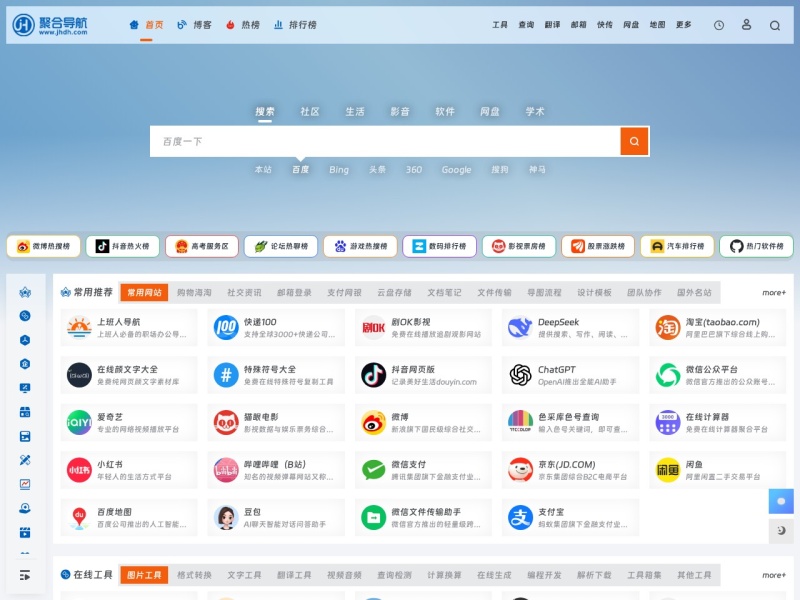Image resolution: width=800 pixels, height=600 pixels.
Task: Switch search category to 学术
Action: click(x=535, y=111)
